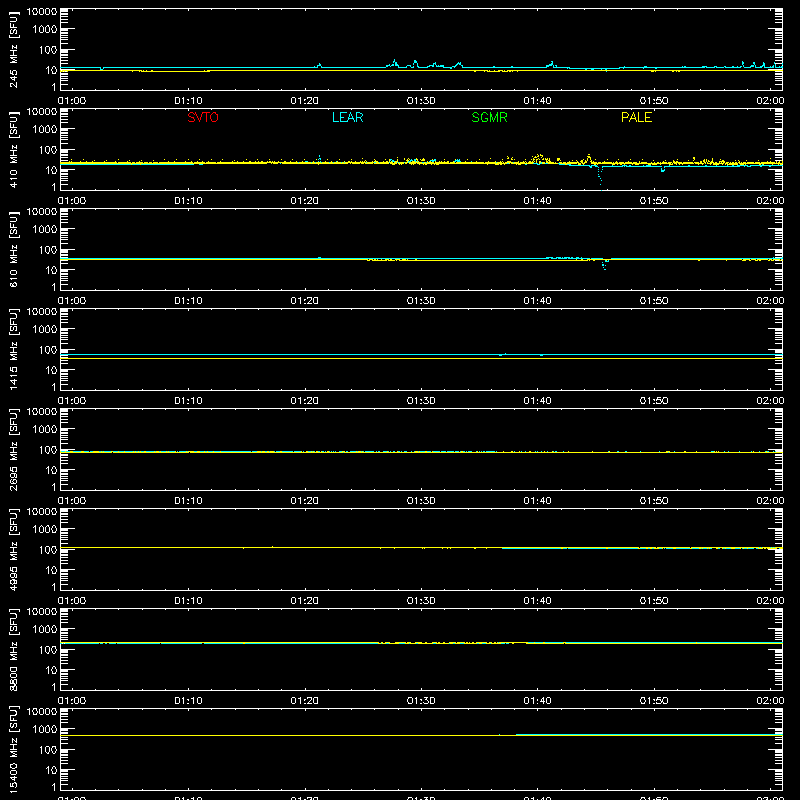The width and height of the screenshot is (800, 800).
Task: Click 01:50 time label under 410 MHz panel
Action: [x=654, y=201]
